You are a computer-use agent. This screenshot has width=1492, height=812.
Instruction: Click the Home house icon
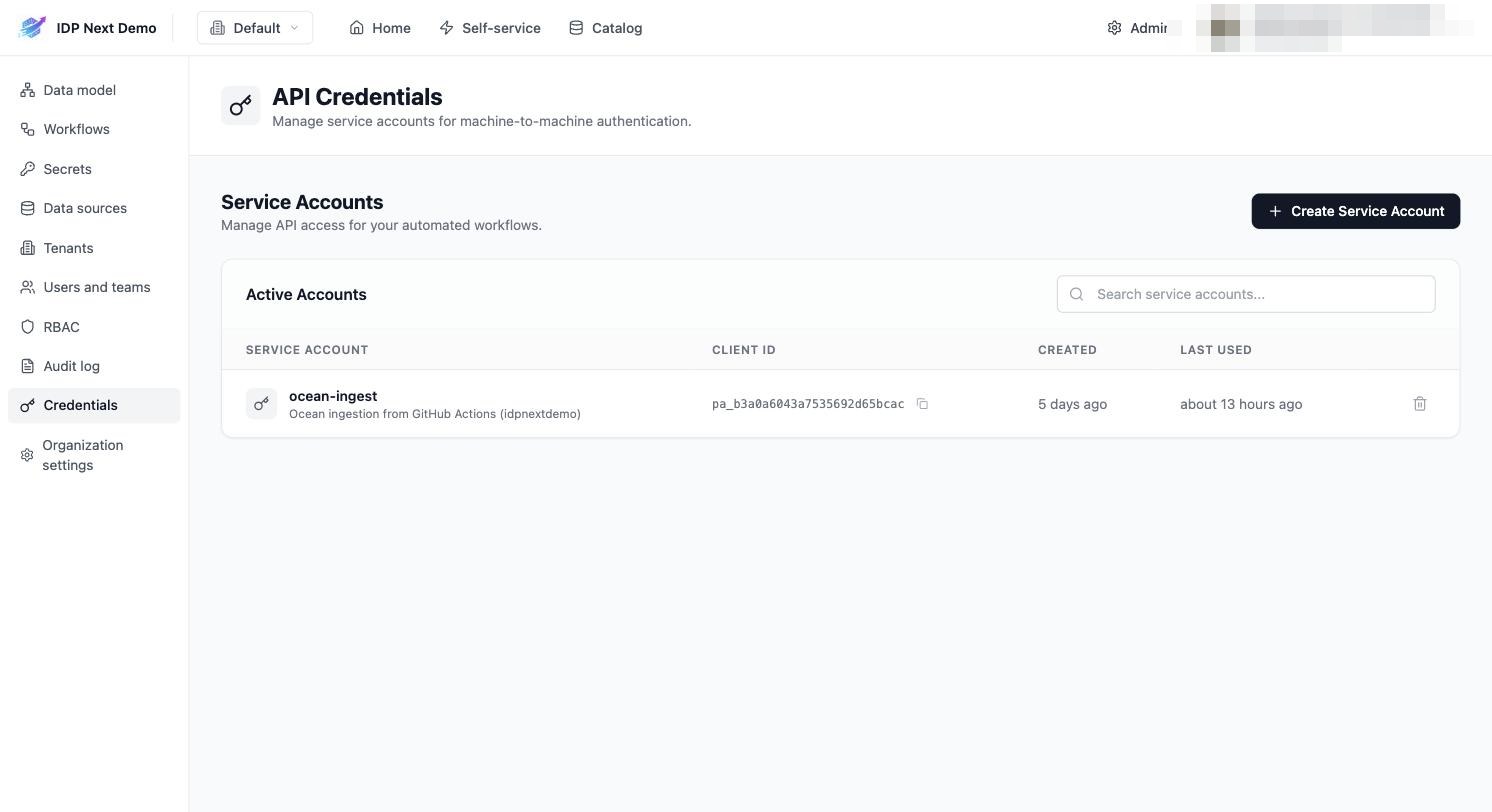point(357,28)
